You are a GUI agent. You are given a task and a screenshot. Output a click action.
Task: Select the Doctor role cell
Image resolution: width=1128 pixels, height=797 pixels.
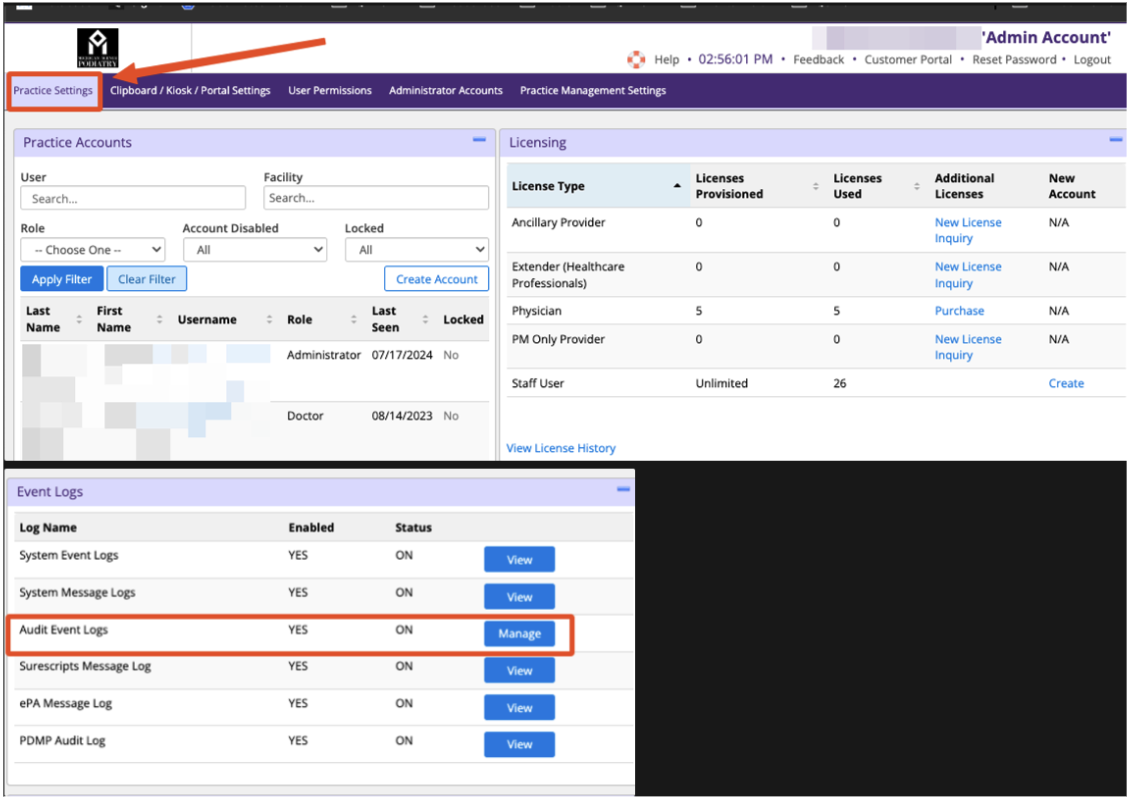pyautogui.click(x=305, y=416)
